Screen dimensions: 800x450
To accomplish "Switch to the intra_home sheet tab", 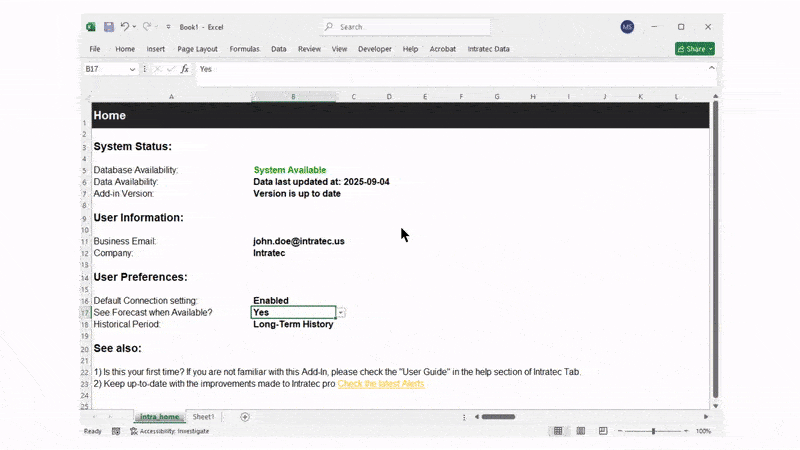I will point(160,417).
